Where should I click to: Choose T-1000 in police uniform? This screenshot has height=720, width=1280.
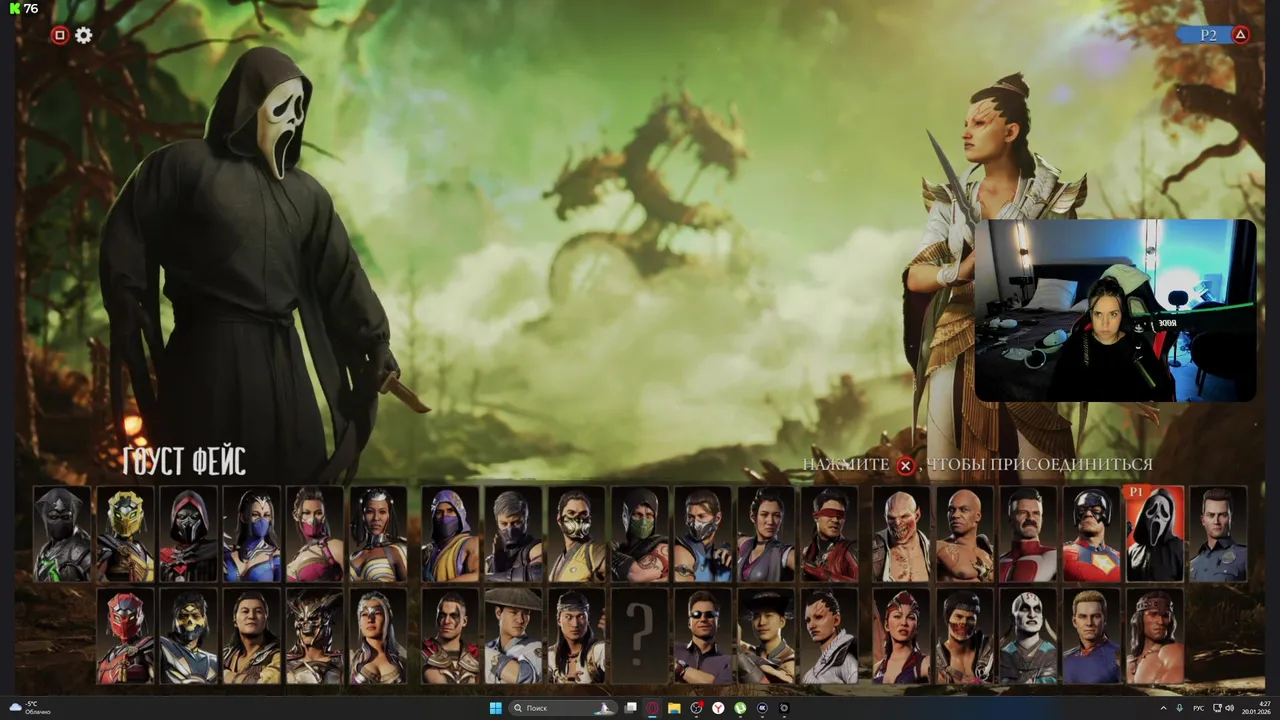[1218, 534]
